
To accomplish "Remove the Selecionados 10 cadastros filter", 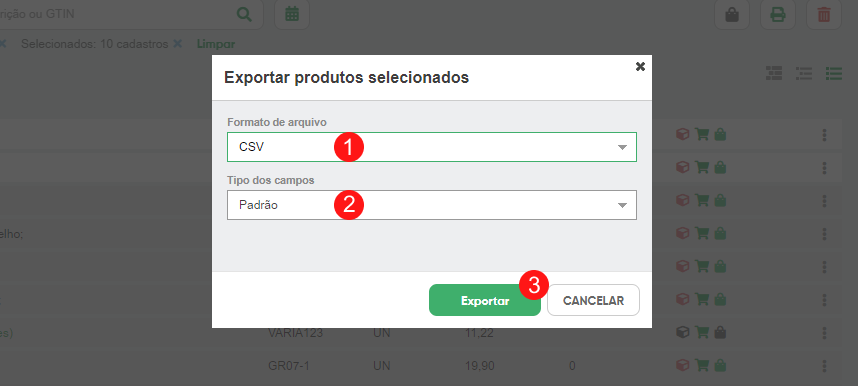I will (x=177, y=44).
